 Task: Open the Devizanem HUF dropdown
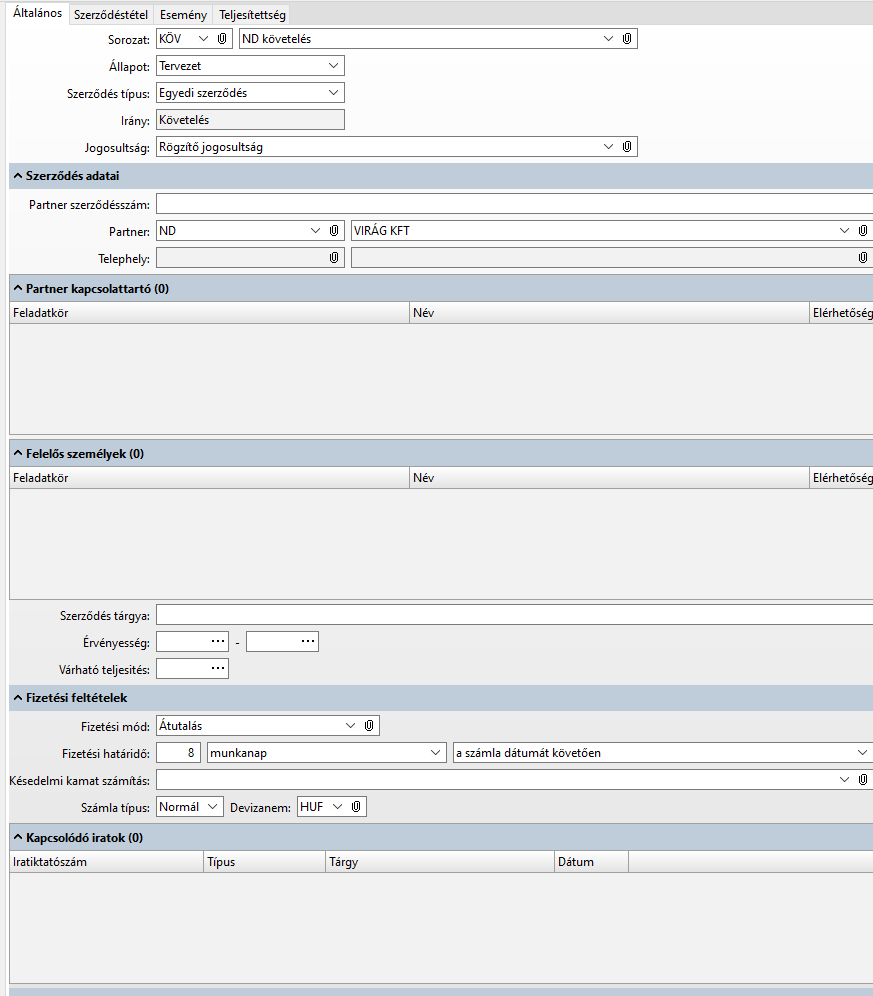point(337,807)
